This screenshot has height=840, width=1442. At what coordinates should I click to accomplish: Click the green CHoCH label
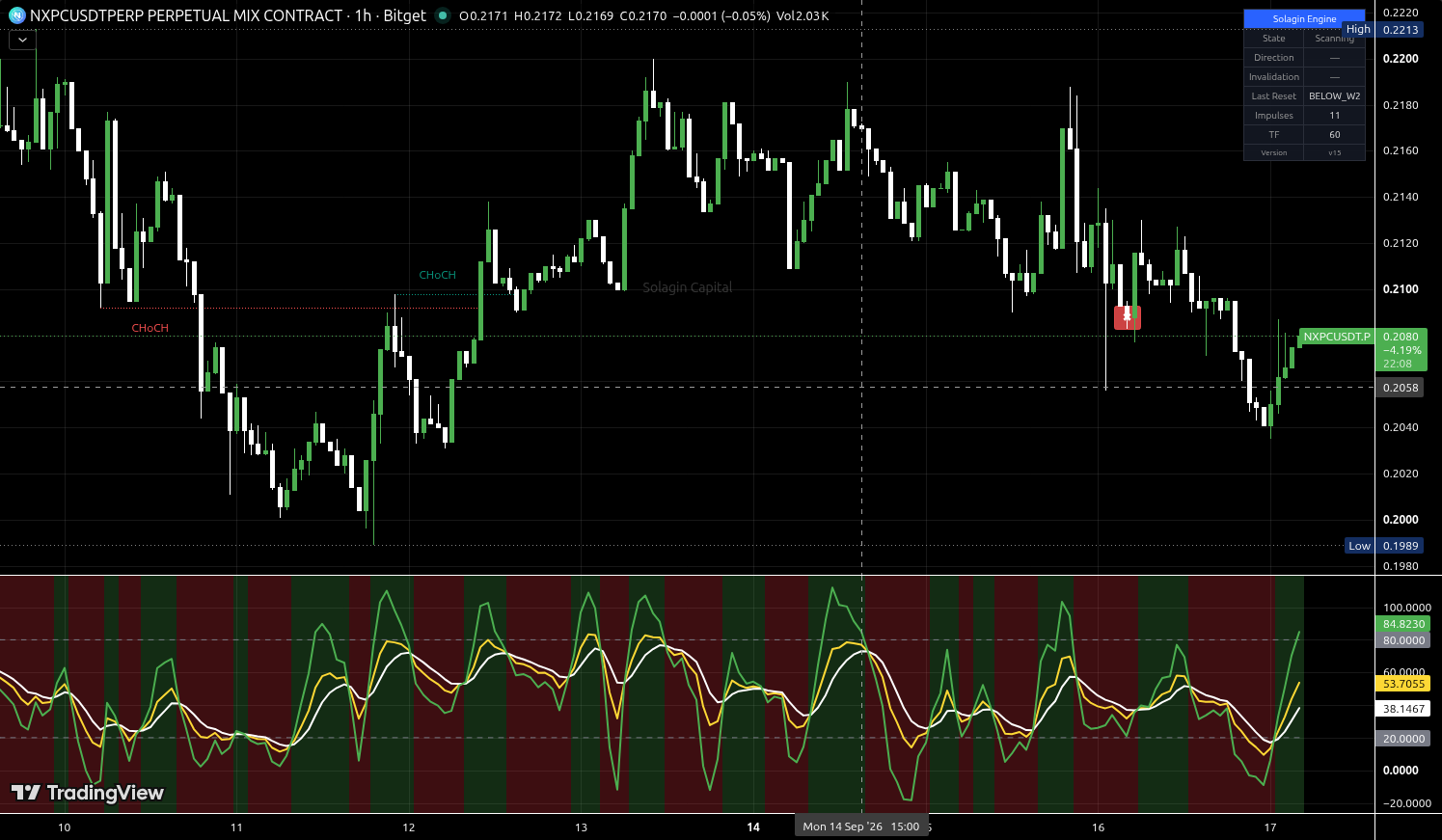tap(437, 275)
